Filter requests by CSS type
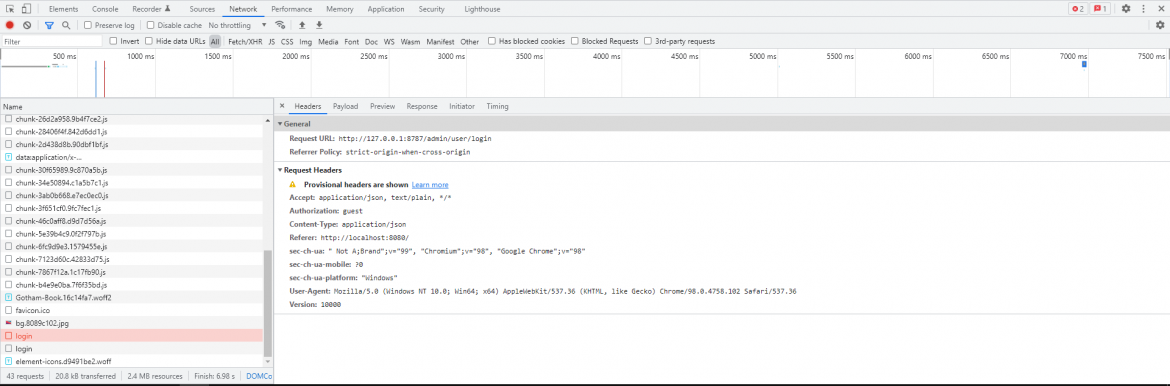 point(287,42)
